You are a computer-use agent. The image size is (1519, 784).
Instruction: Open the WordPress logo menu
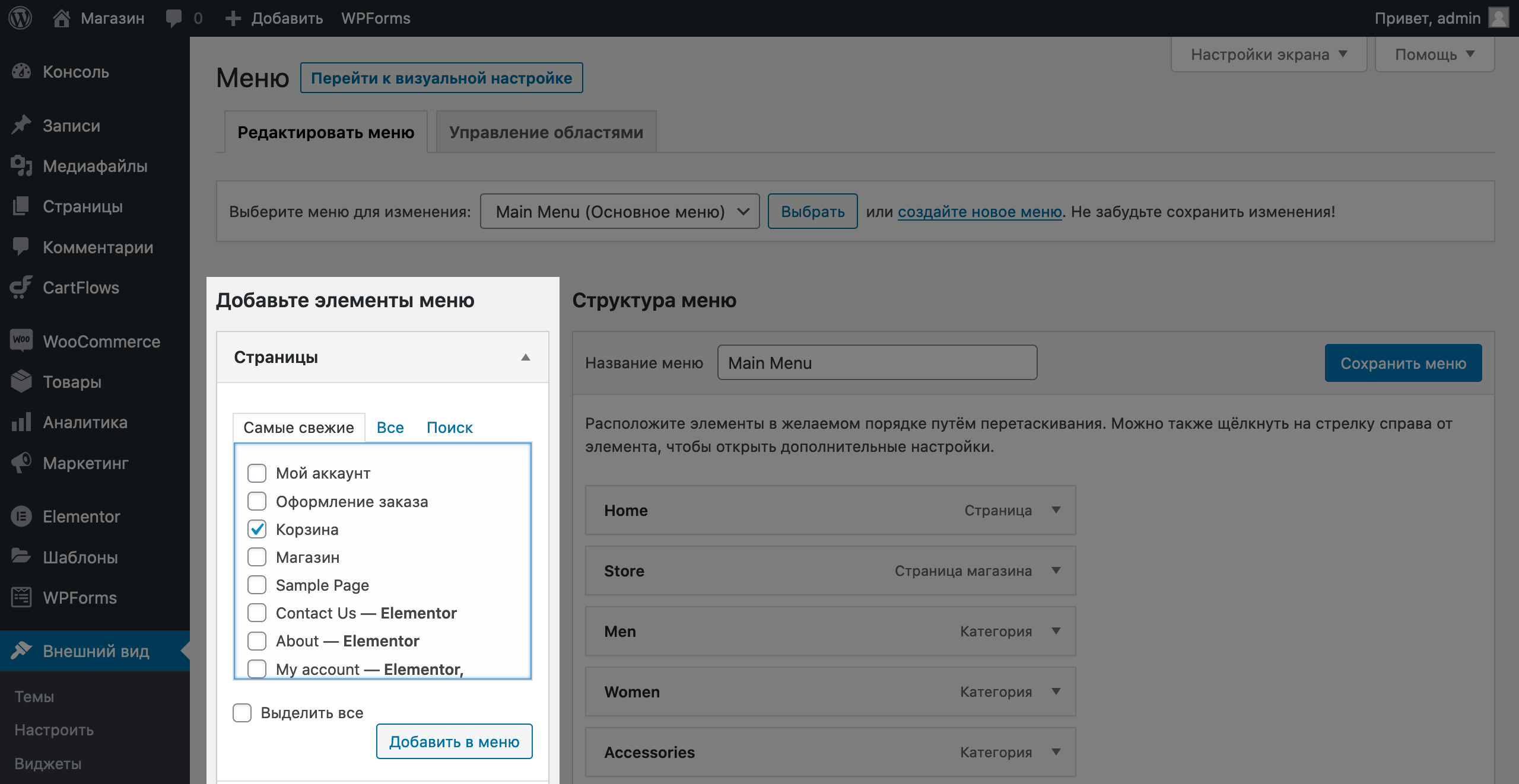pos(20,18)
